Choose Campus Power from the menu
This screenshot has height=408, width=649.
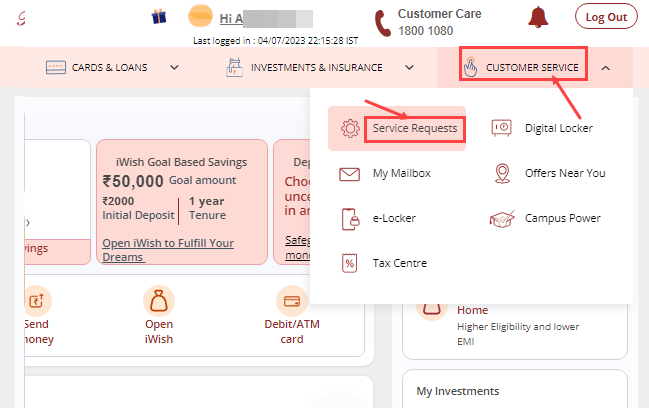click(562, 218)
